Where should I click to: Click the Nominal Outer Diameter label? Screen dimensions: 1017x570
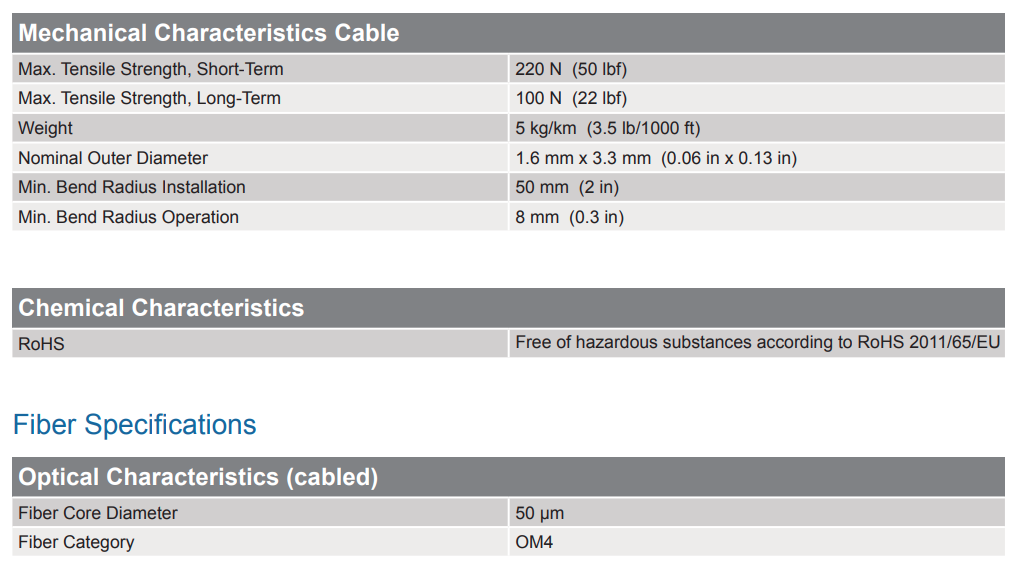tap(113, 158)
